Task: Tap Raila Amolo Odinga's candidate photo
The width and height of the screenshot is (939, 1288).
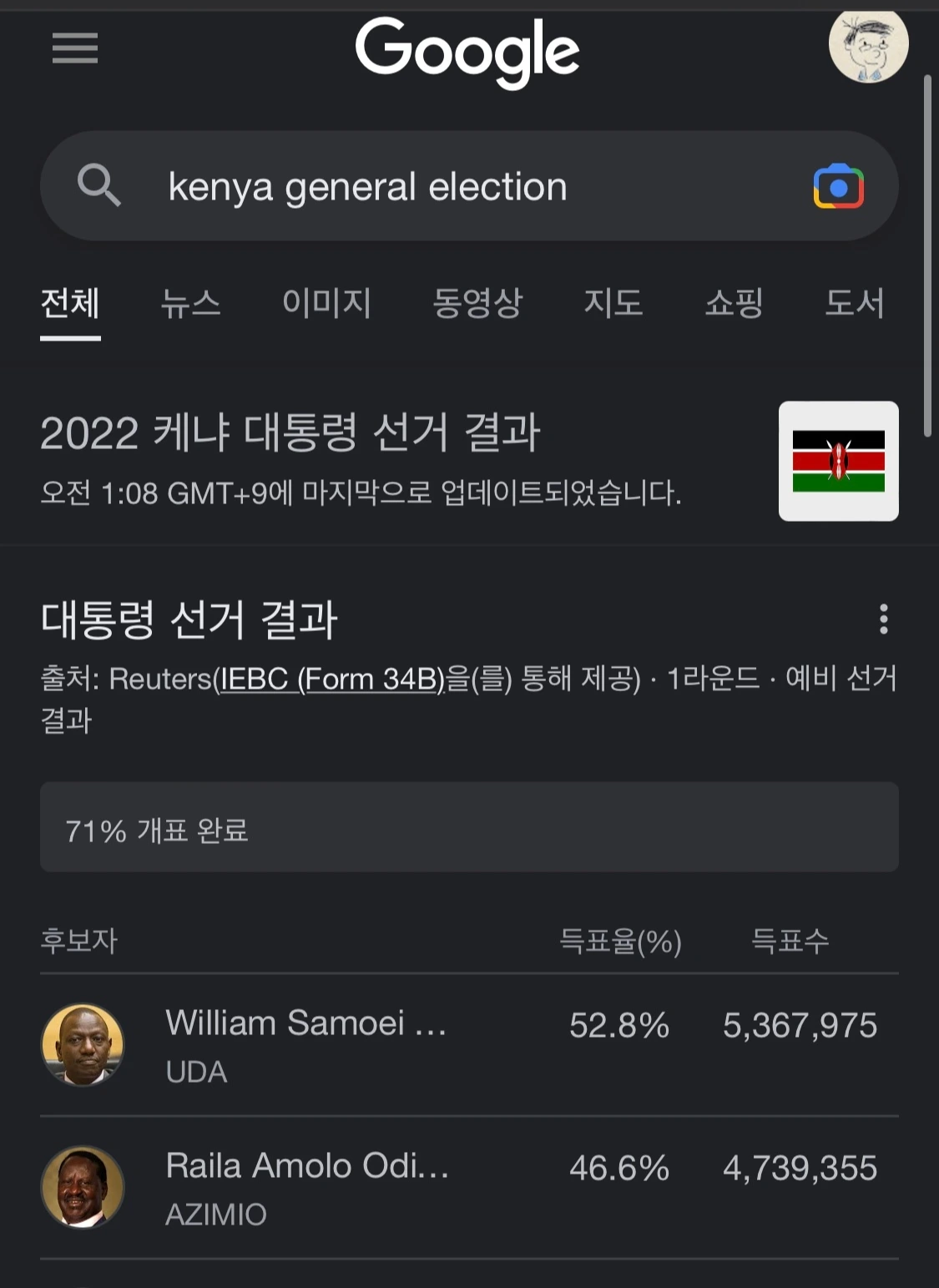Action: (x=83, y=1186)
